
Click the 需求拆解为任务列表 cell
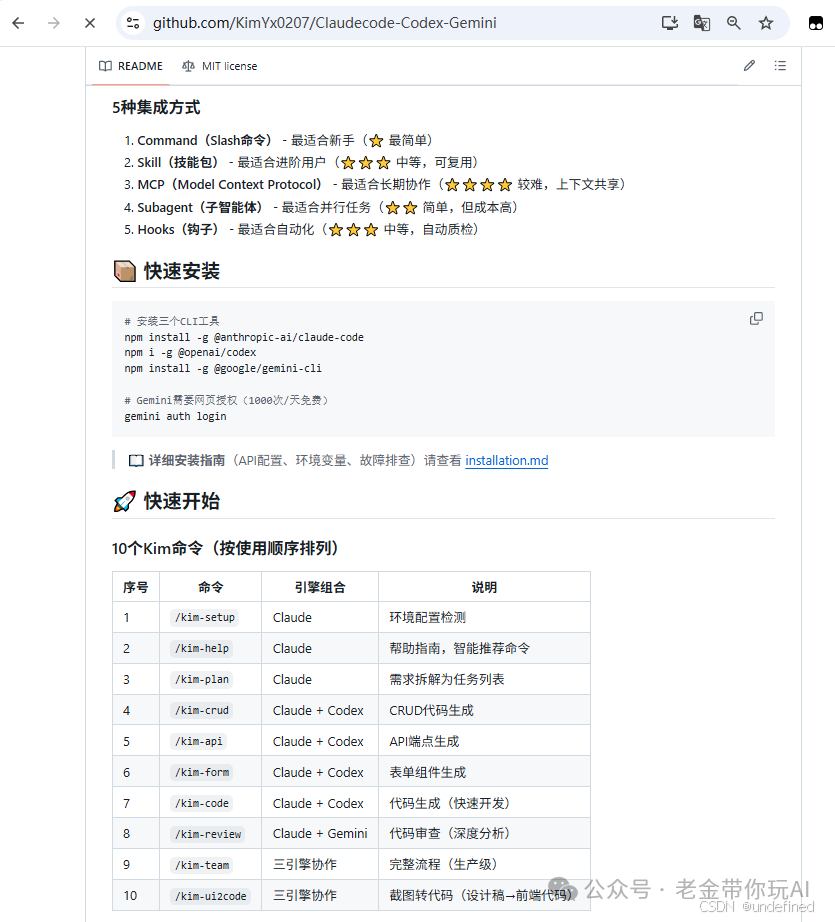tap(484, 679)
